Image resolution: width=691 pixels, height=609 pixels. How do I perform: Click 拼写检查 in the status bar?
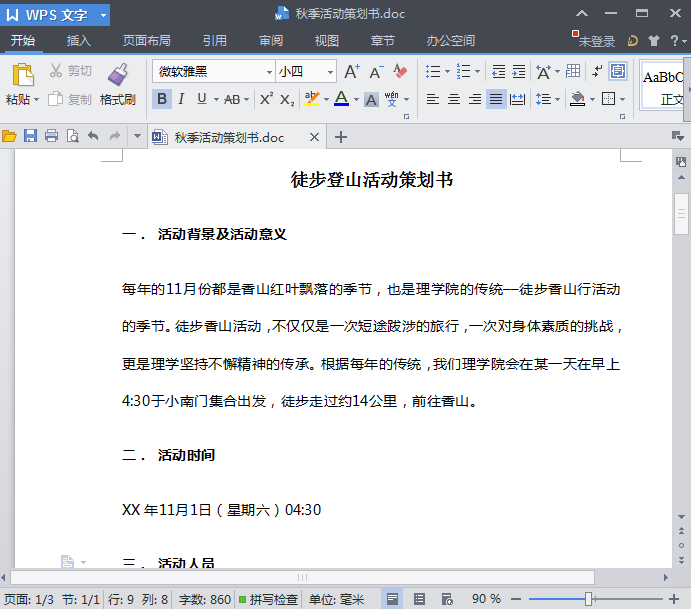[x=269, y=599]
